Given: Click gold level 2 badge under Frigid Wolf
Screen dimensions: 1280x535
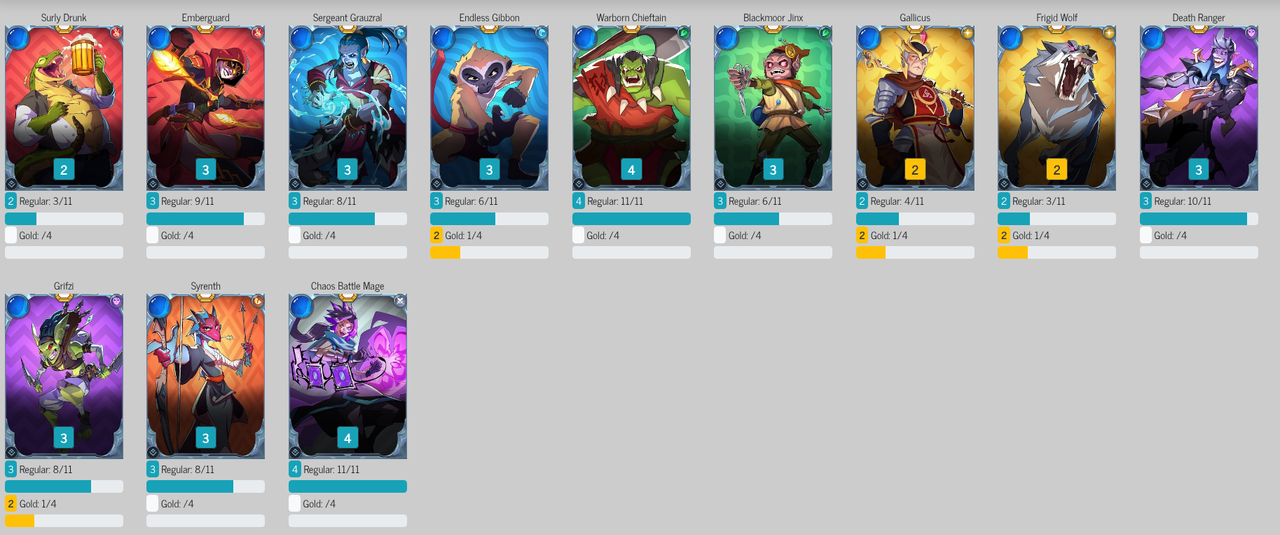Looking at the screenshot, I should tap(1005, 235).
